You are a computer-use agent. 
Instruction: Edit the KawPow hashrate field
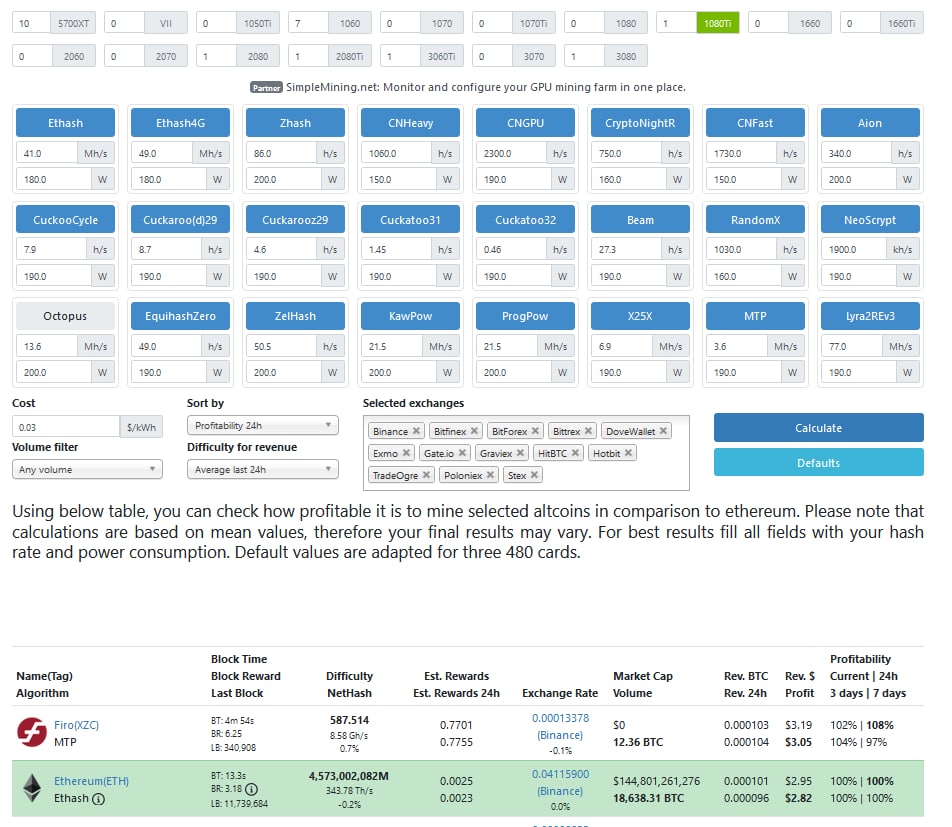click(x=392, y=347)
